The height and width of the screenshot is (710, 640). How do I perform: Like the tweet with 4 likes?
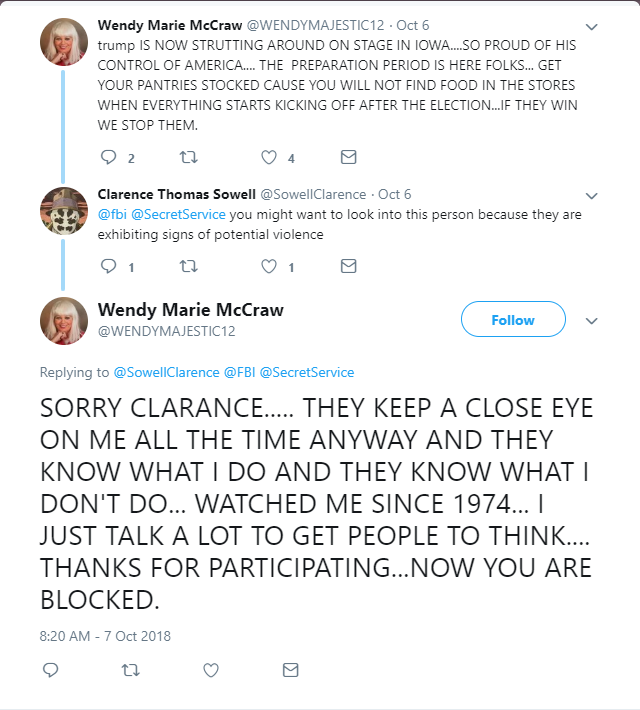click(x=269, y=157)
